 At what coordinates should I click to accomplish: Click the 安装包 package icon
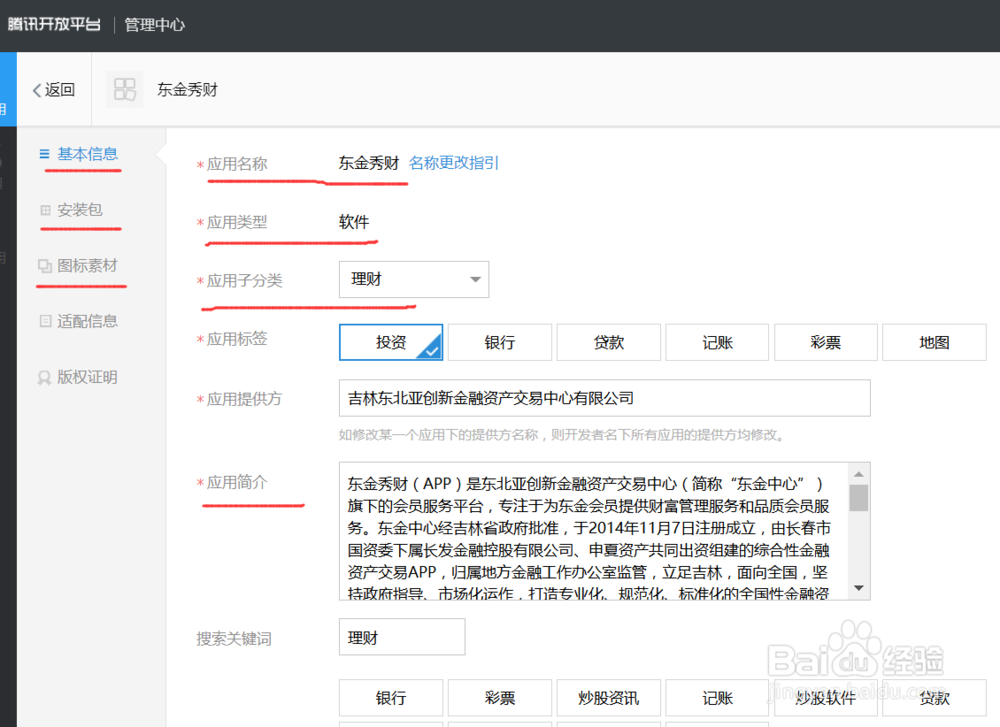tap(45, 210)
